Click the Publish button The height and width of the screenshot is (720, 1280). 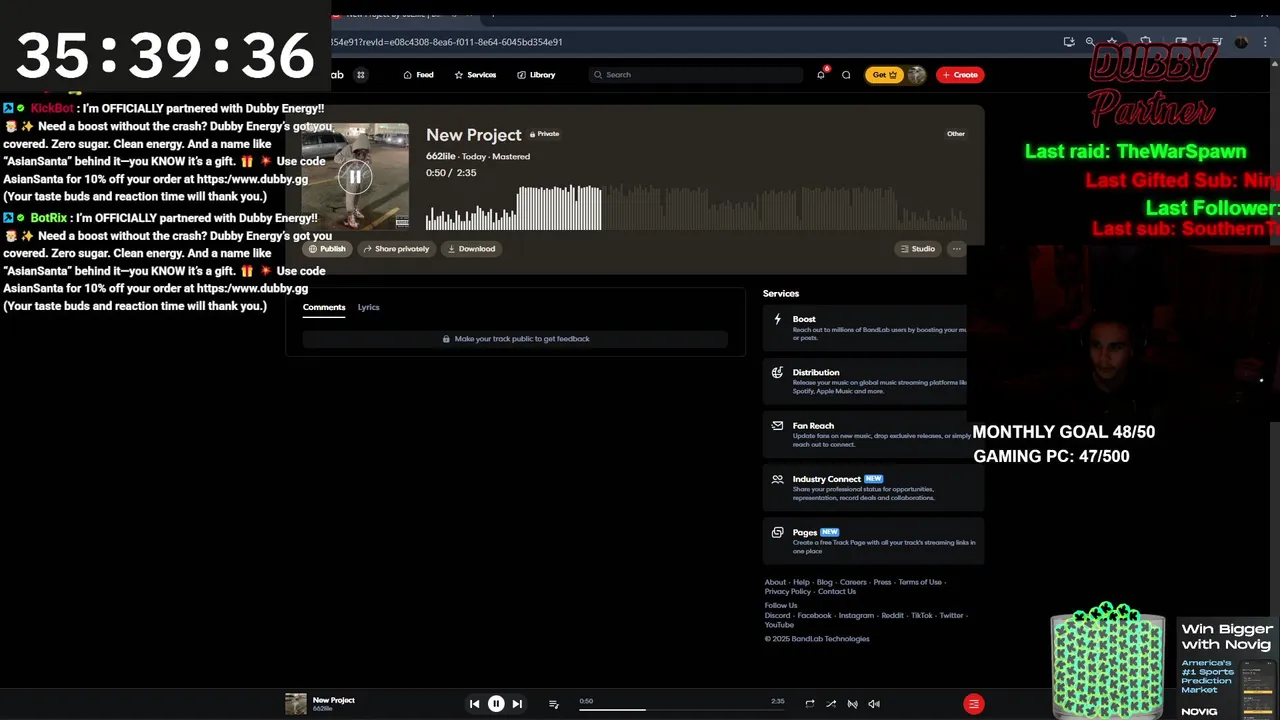(x=327, y=249)
